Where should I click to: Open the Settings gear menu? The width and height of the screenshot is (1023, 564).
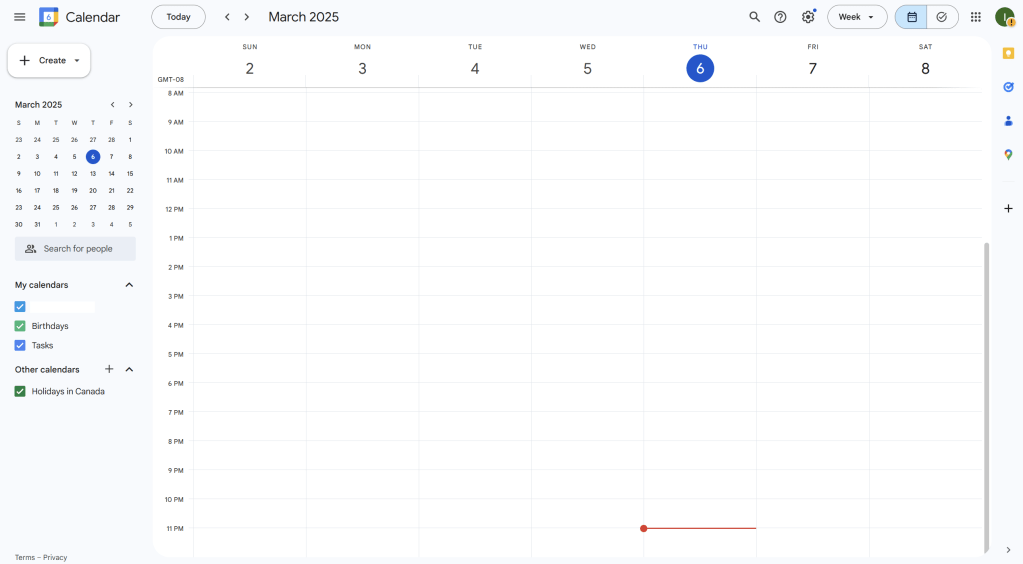tap(808, 17)
